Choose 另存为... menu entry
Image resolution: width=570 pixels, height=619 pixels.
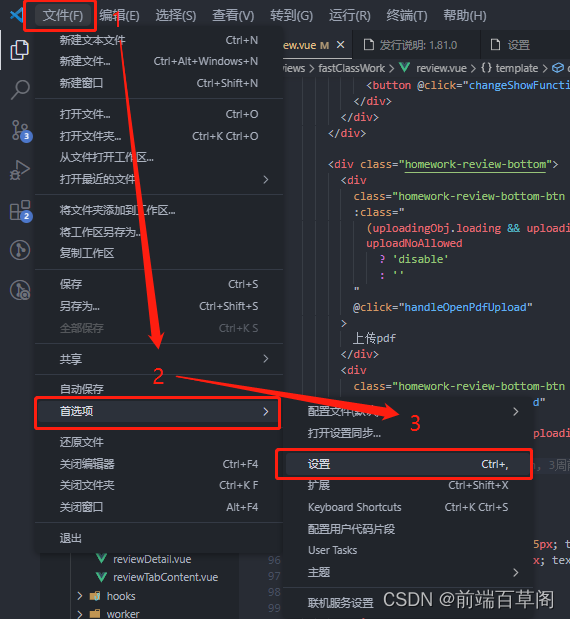(159, 306)
